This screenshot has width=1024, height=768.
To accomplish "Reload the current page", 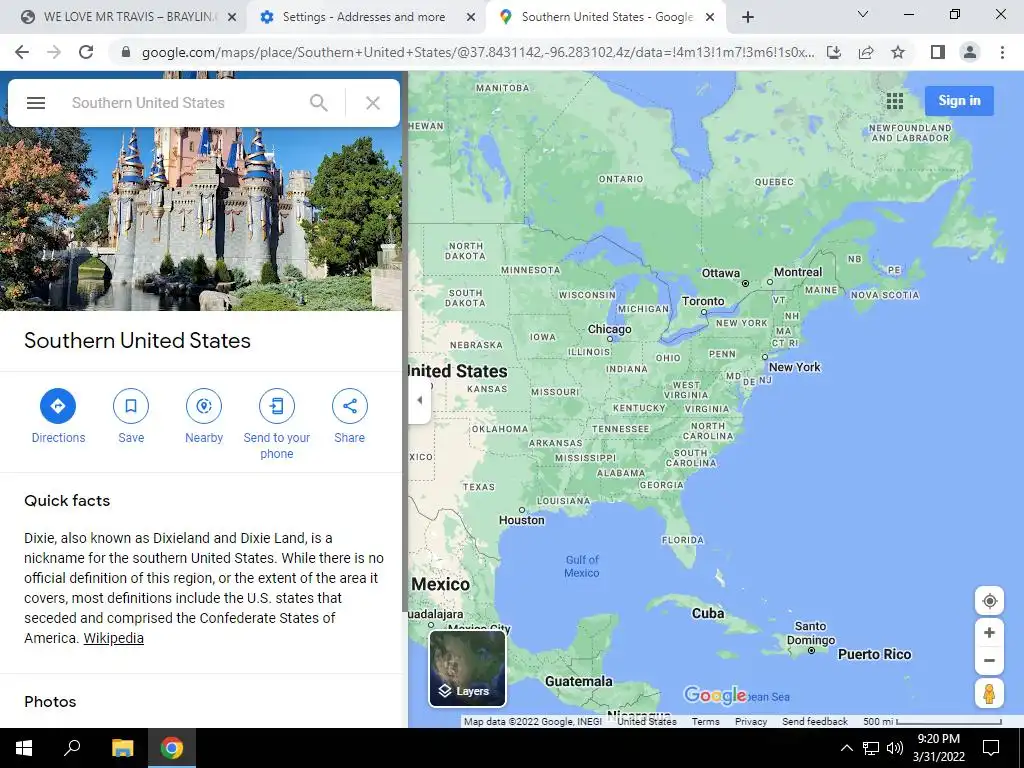I will tap(86, 52).
